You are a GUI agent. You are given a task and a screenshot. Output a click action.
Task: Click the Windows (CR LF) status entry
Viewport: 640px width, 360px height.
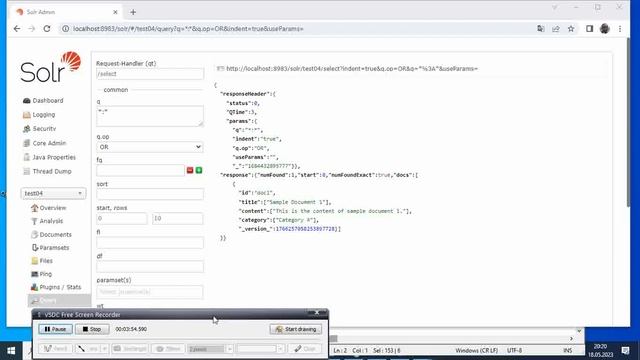[x=477, y=351]
